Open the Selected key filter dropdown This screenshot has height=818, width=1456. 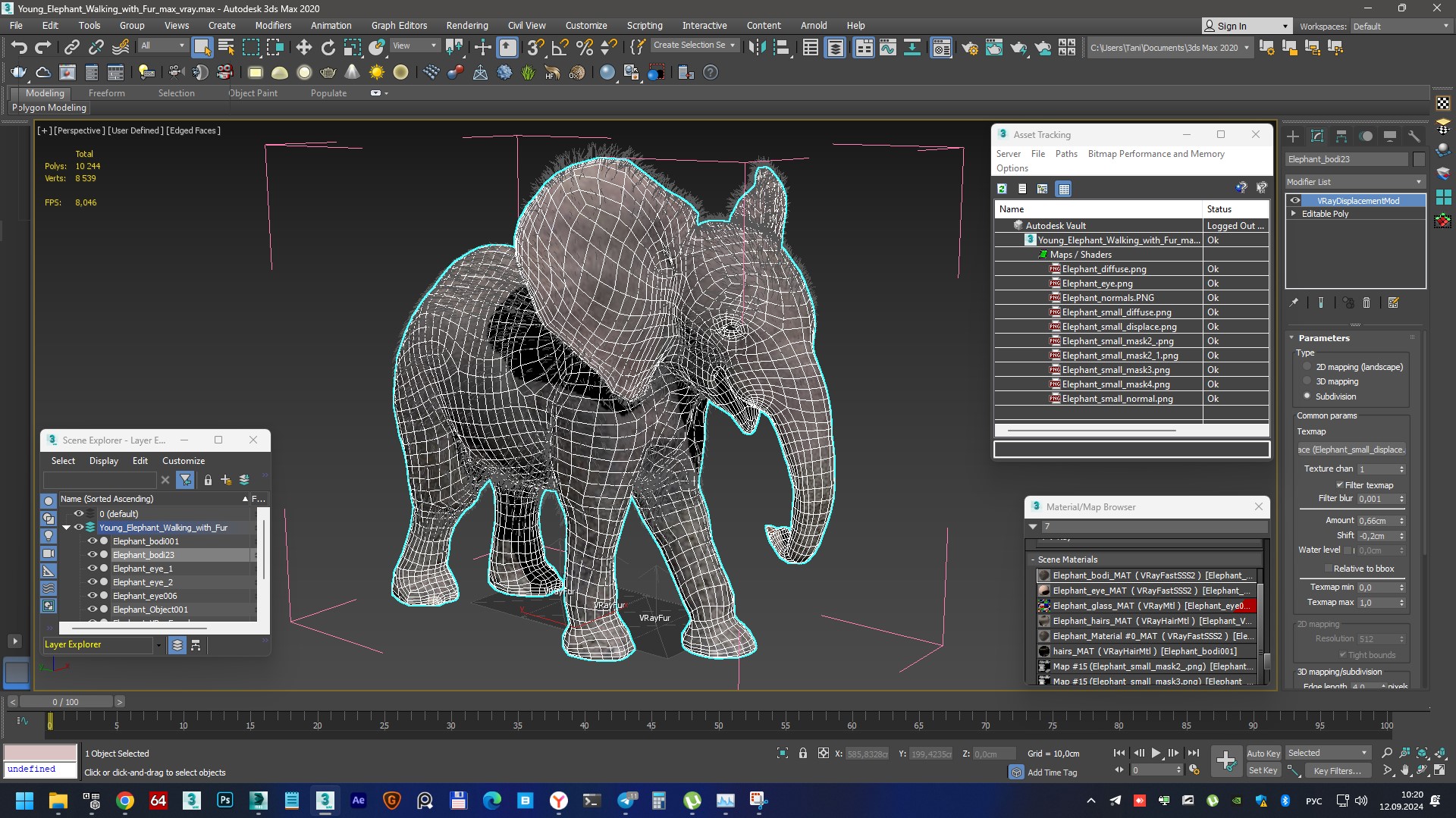[1328, 753]
